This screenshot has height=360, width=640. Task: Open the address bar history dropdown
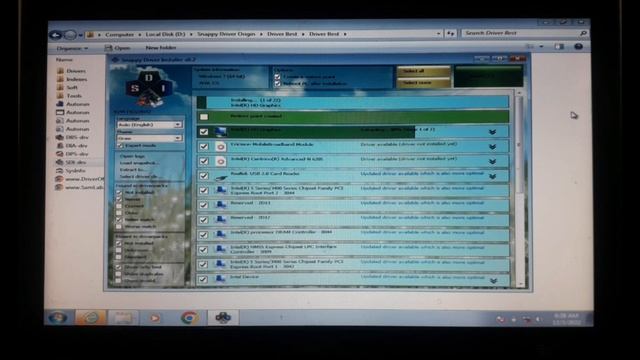[438, 34]
